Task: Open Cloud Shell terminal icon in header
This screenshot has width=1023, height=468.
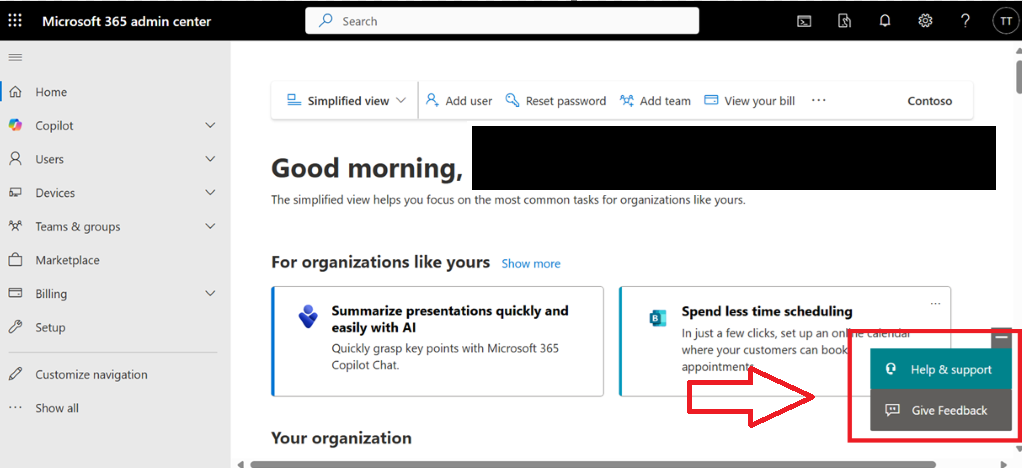Action: (804, 21)
